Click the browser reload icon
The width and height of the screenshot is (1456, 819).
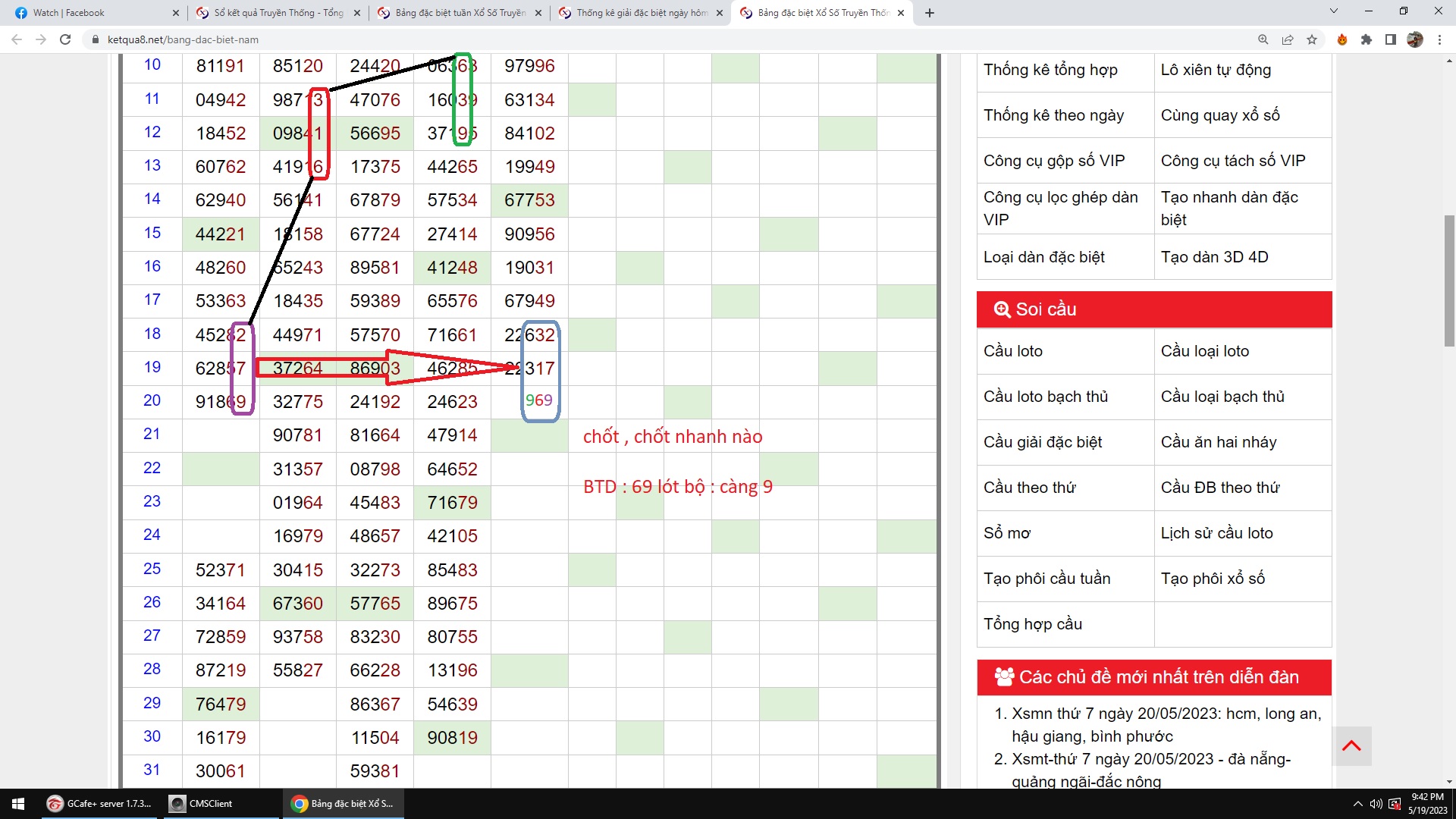tap(65, 39)
